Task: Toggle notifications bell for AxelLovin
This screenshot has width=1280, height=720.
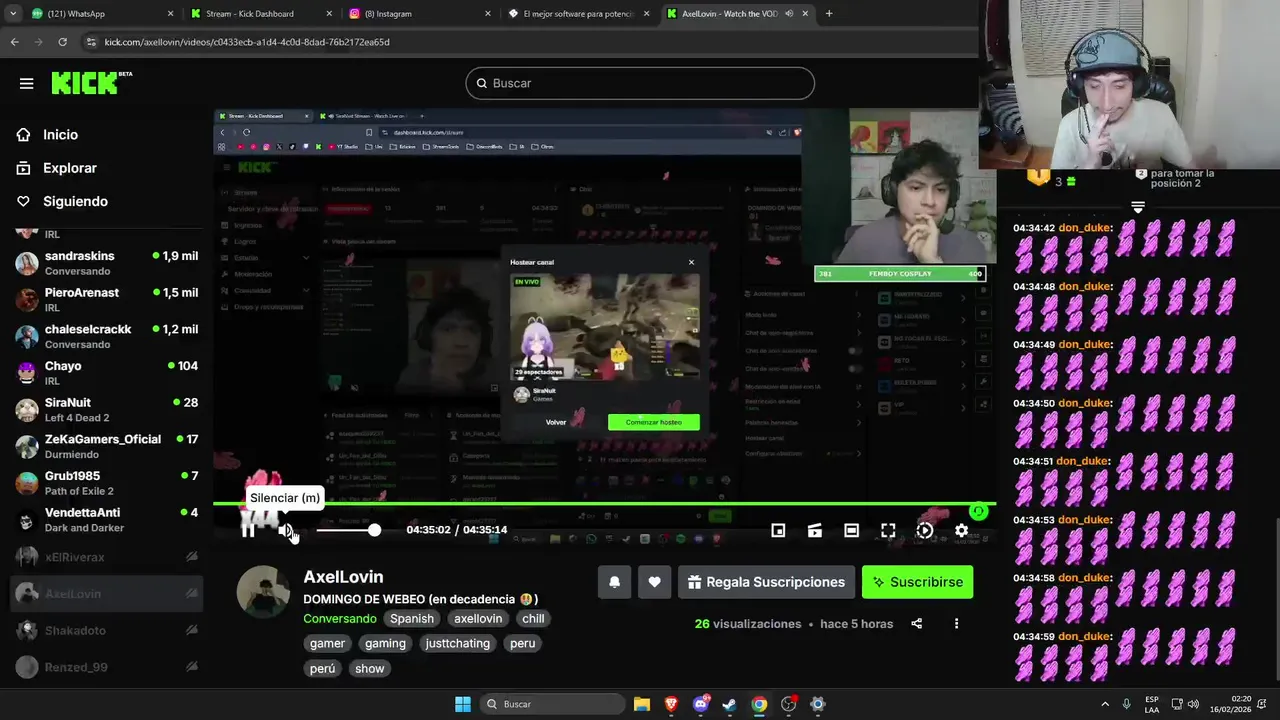Action: tap(615, 582)
